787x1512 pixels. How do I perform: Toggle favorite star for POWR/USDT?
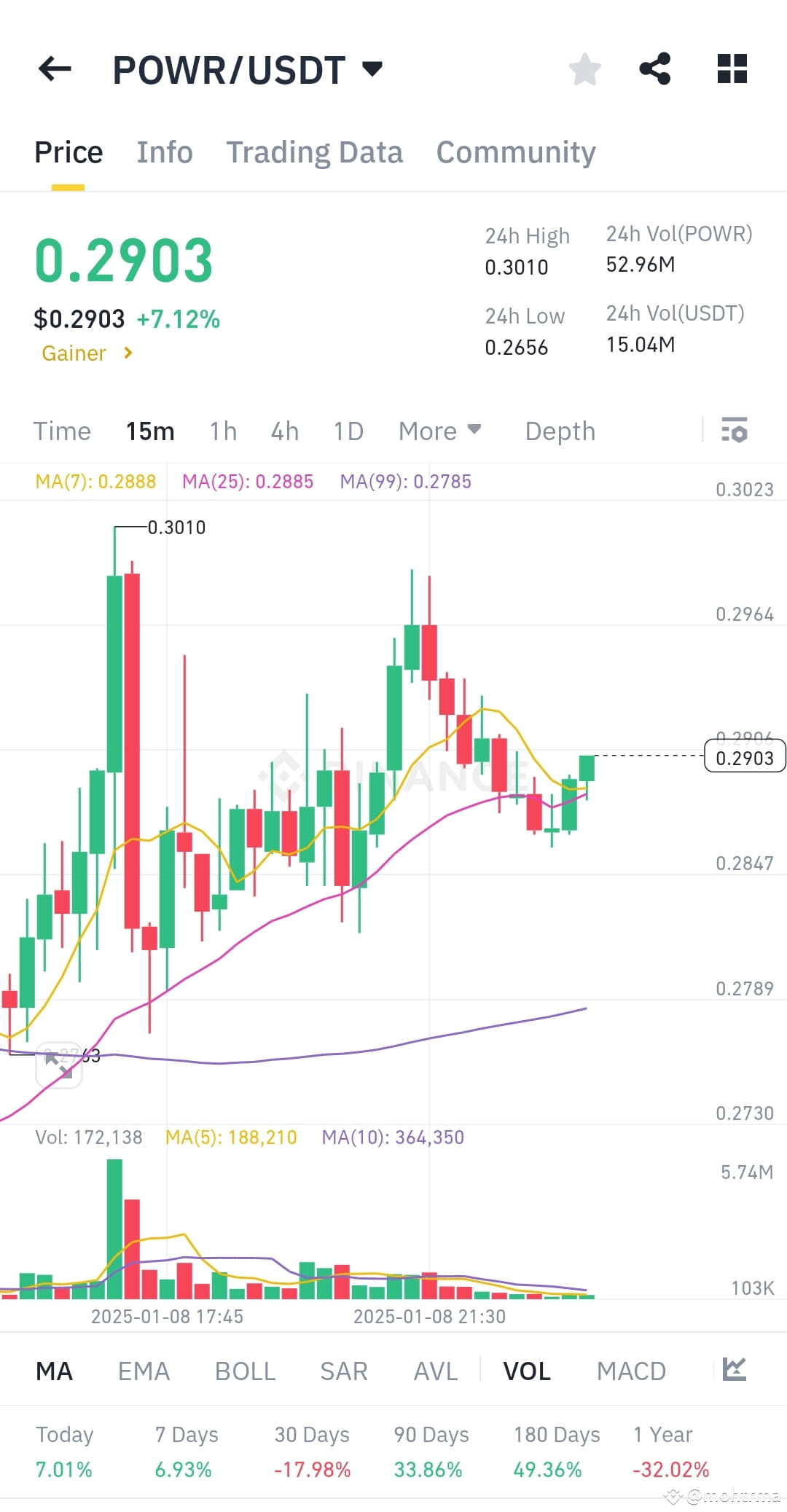(x=584, y=69)
